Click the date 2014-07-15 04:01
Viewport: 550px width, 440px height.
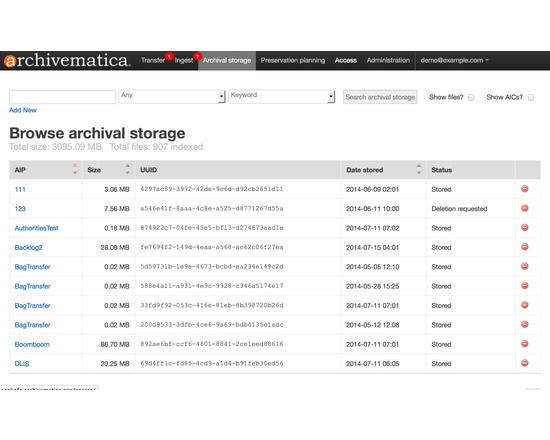click(x=373, y=247)
